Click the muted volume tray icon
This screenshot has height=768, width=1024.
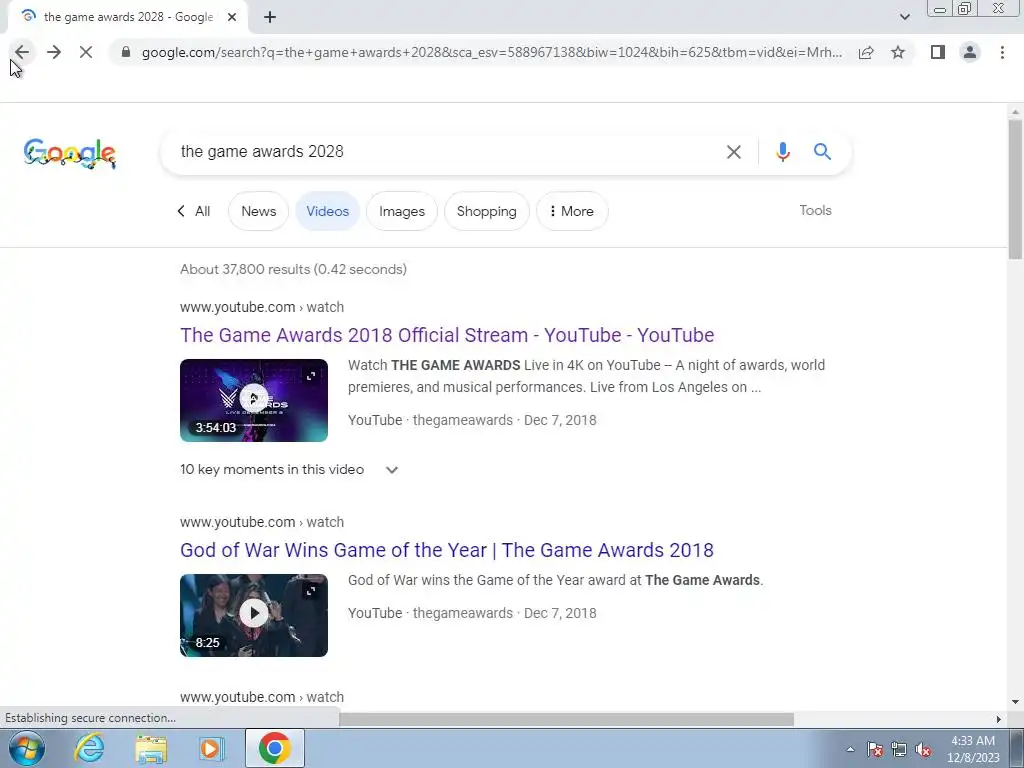(x=923, y=749)
